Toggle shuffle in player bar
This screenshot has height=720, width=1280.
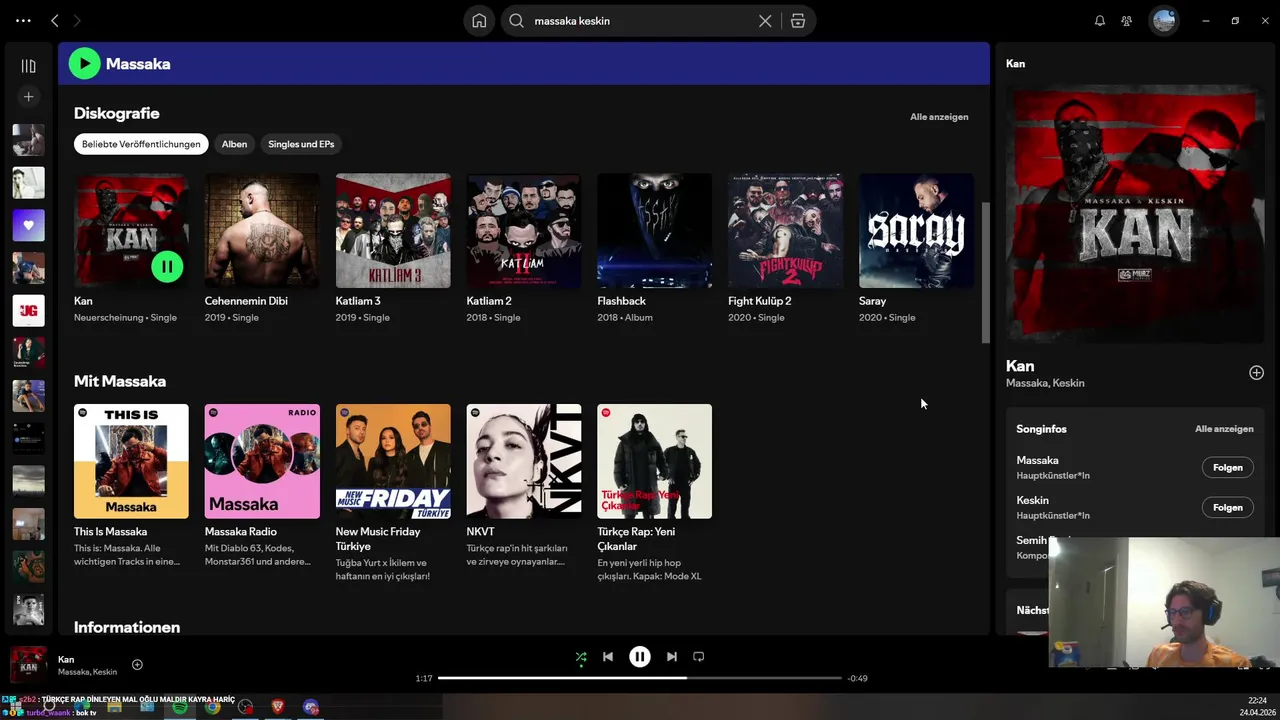(x=581, y=657)
